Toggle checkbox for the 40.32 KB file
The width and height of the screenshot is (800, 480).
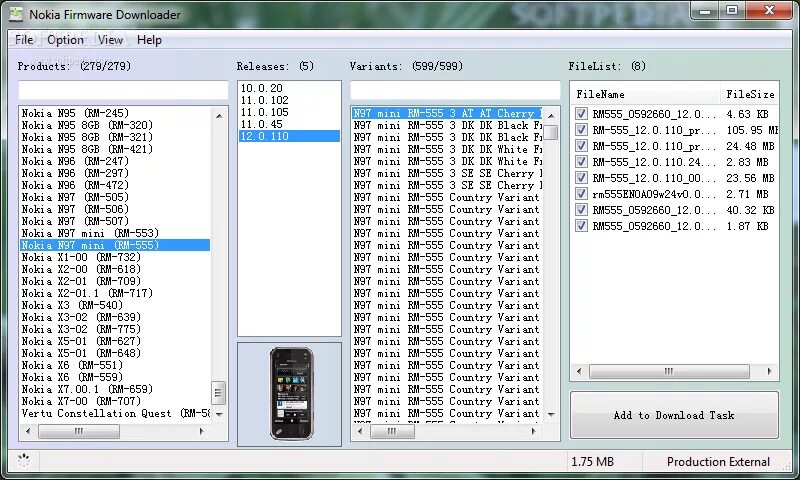point(581,210)
